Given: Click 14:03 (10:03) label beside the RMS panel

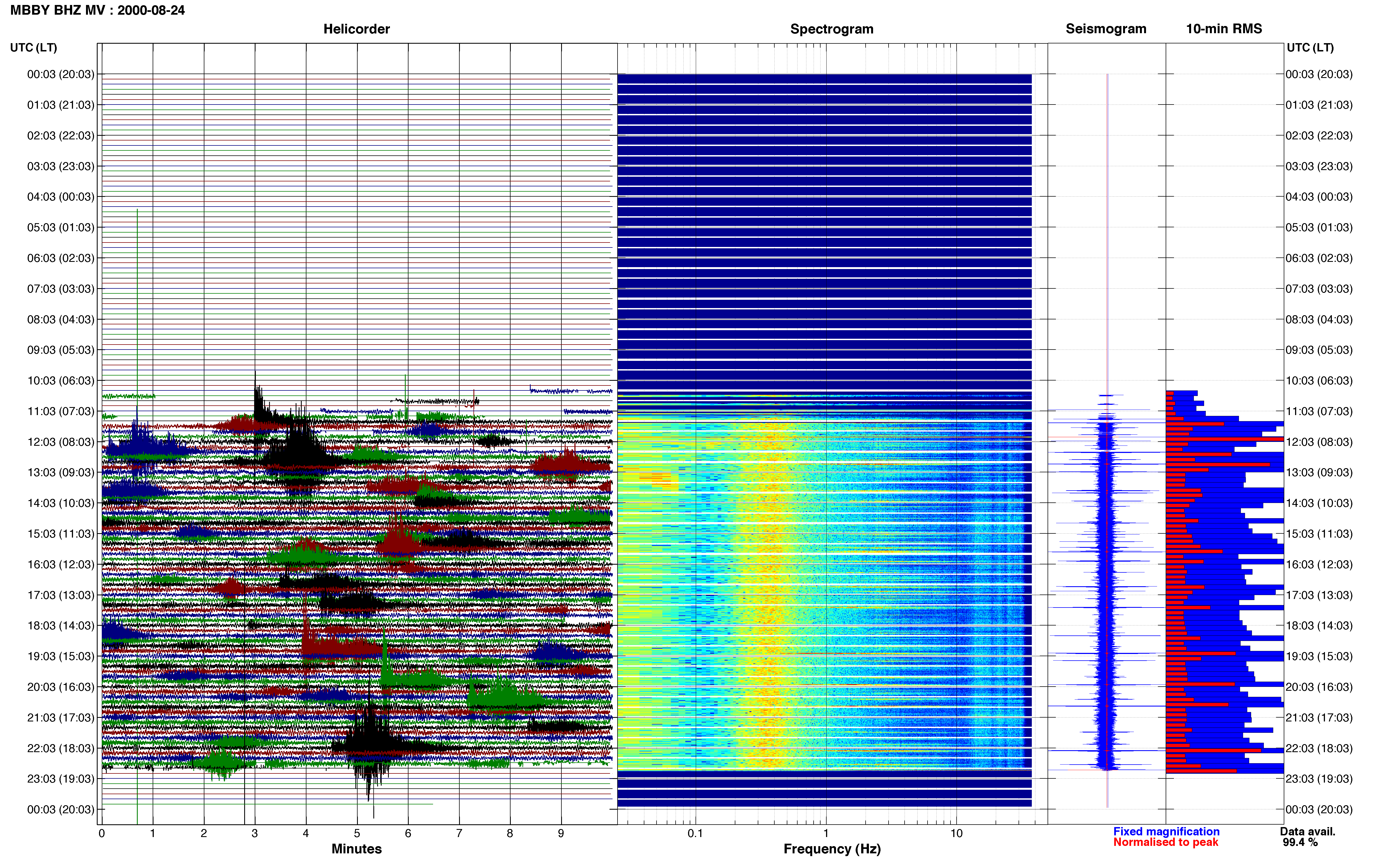Looking at the screenshot, I should pyautogui.click(x=1319, y=503).
